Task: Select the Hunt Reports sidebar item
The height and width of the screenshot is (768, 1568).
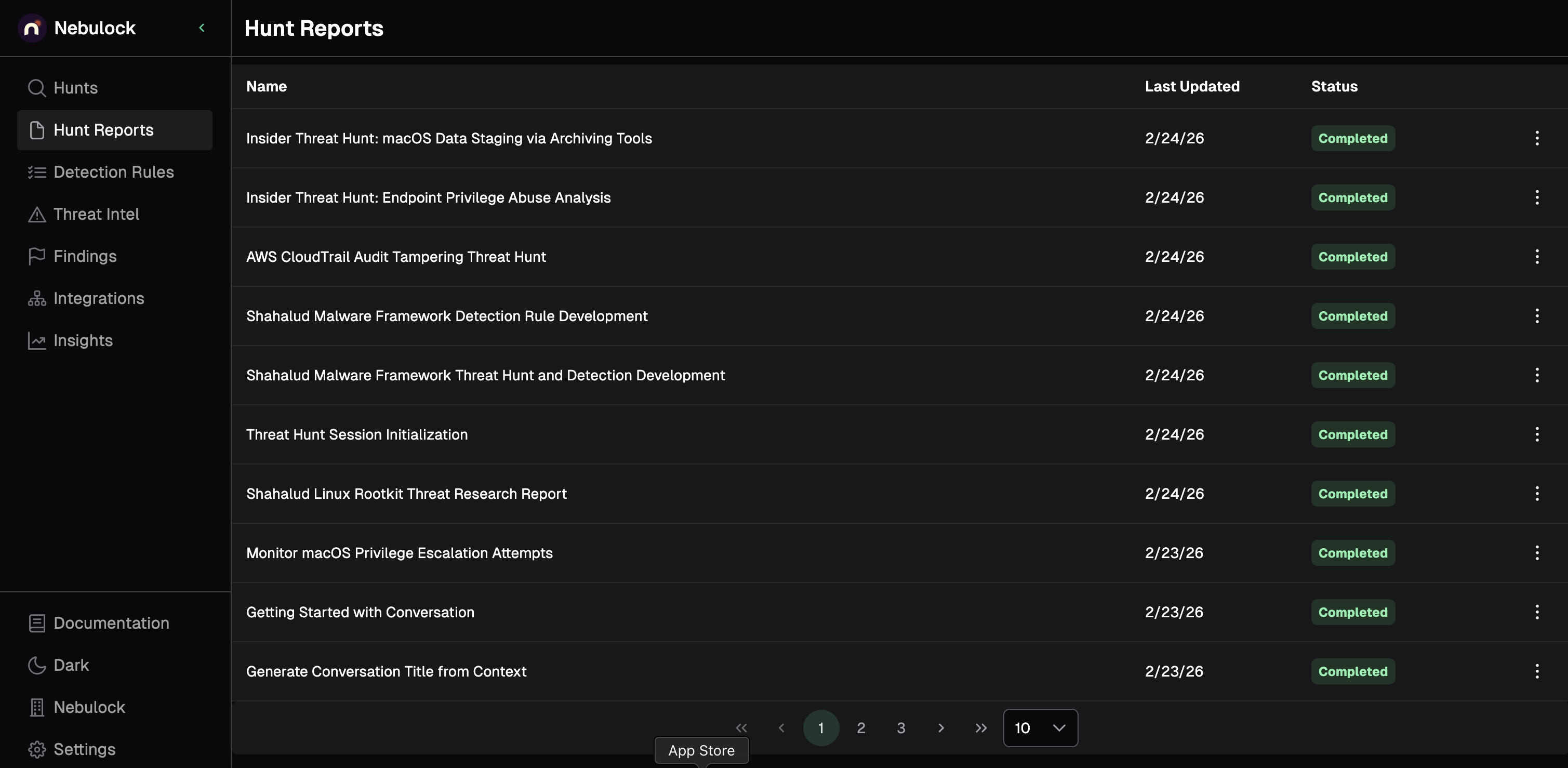Action: coord(103,130)
